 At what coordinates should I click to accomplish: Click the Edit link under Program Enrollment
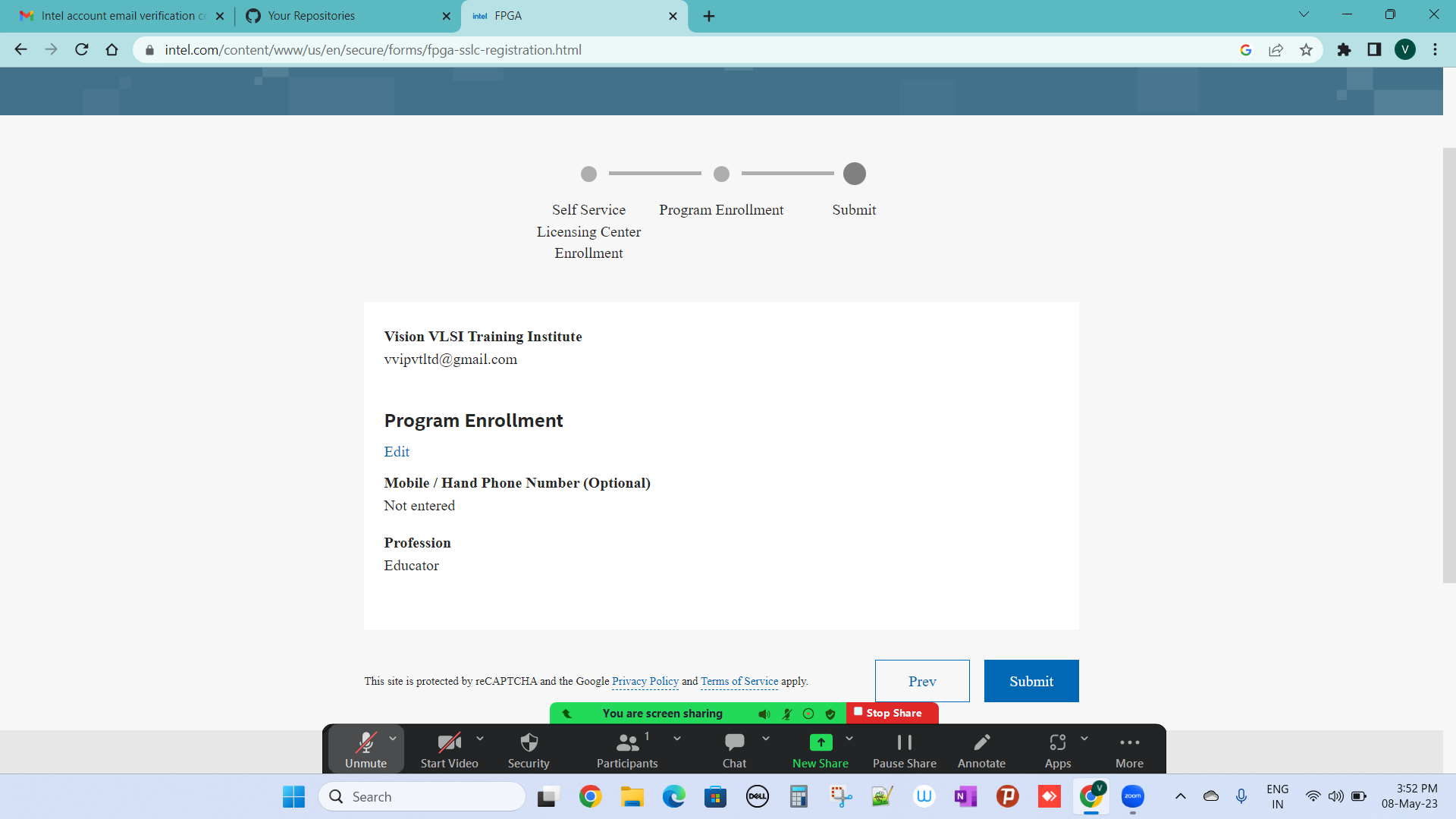[396, 451]
